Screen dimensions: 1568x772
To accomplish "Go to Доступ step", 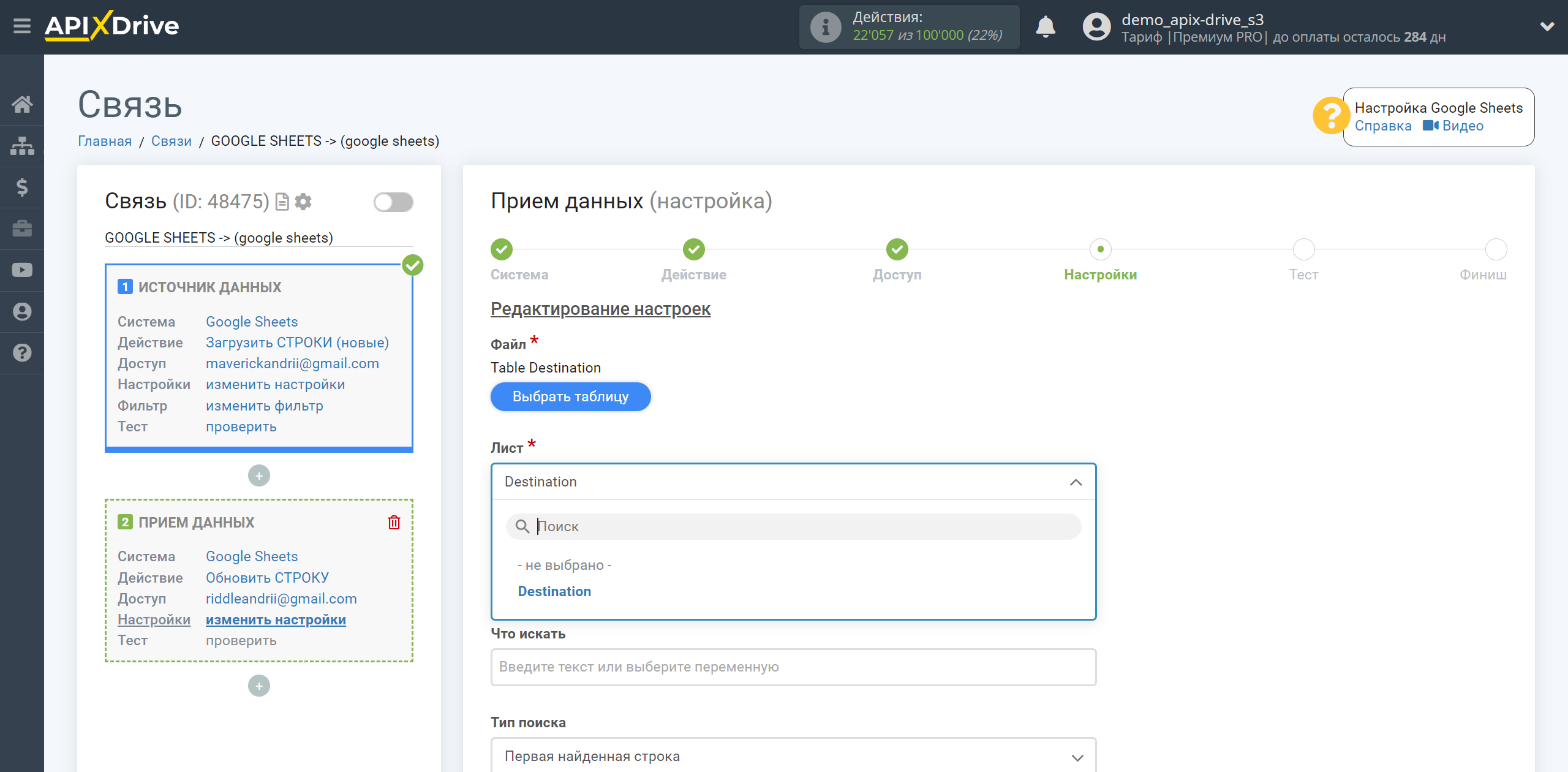I will [x=897, y=249].
